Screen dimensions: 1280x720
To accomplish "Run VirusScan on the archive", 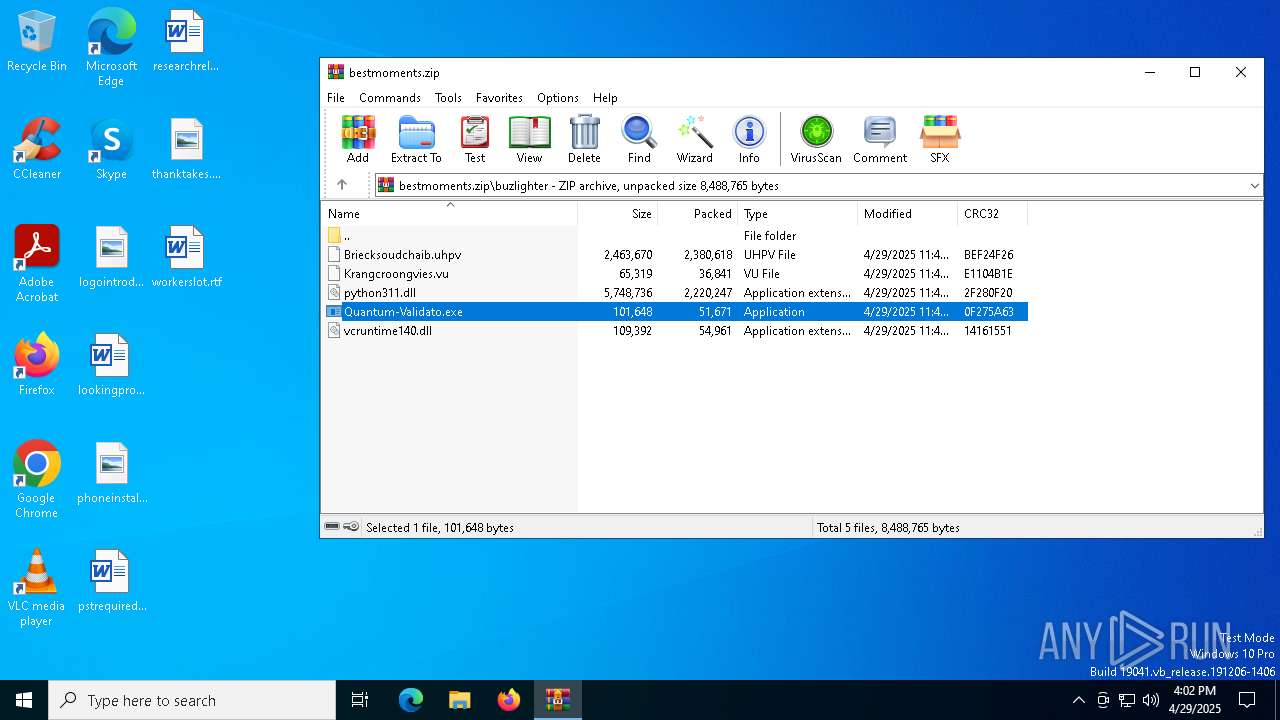I will click(x=816, y=139).
